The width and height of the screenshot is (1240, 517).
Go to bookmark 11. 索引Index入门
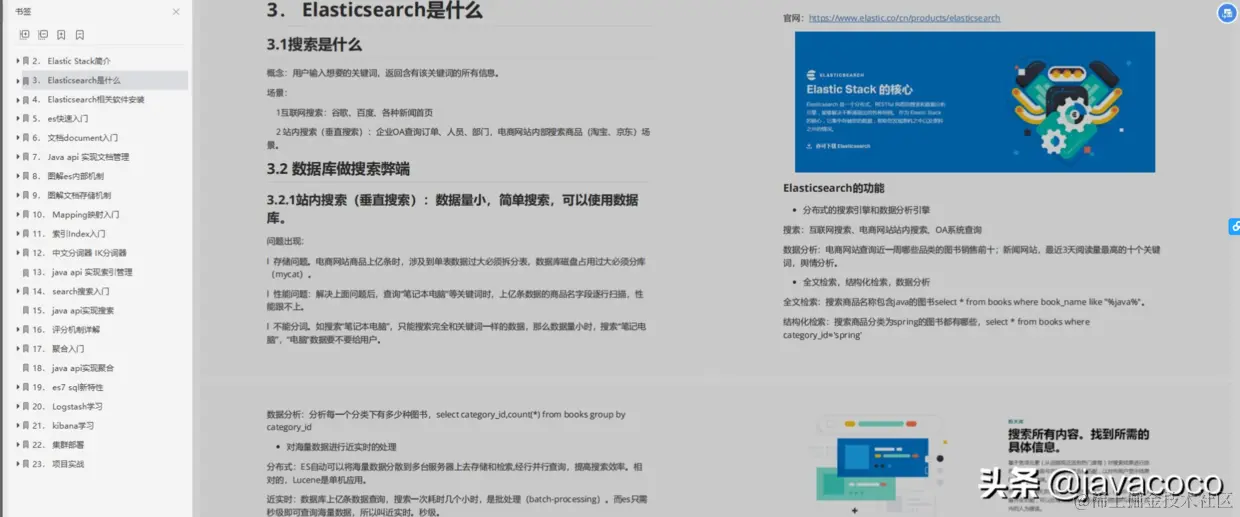pos(69,234)
